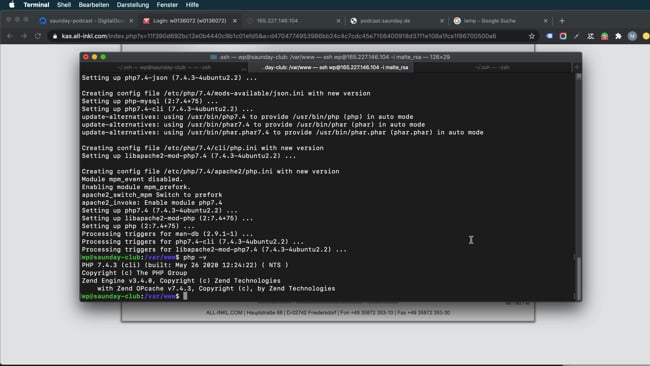Switch to the Login w0136072 browser tab

click(x=189, y=21)
